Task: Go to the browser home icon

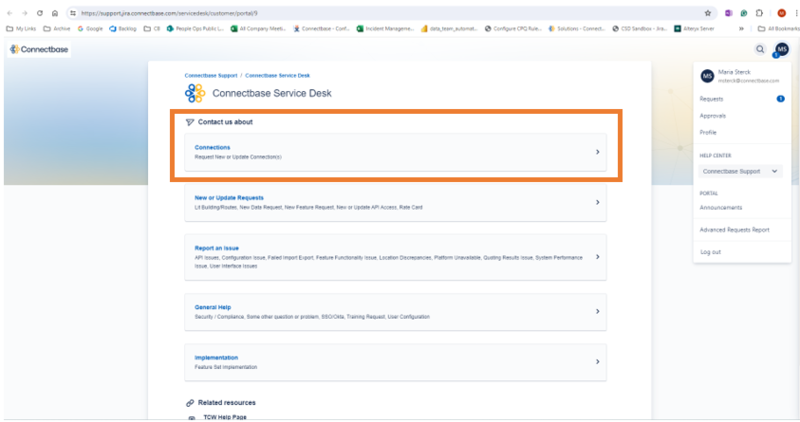Action: (56, 13)
